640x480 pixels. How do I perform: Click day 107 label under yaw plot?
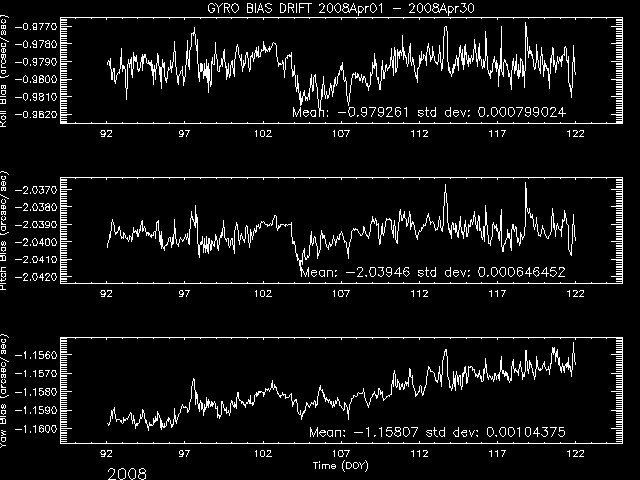(x=341, y=453)
